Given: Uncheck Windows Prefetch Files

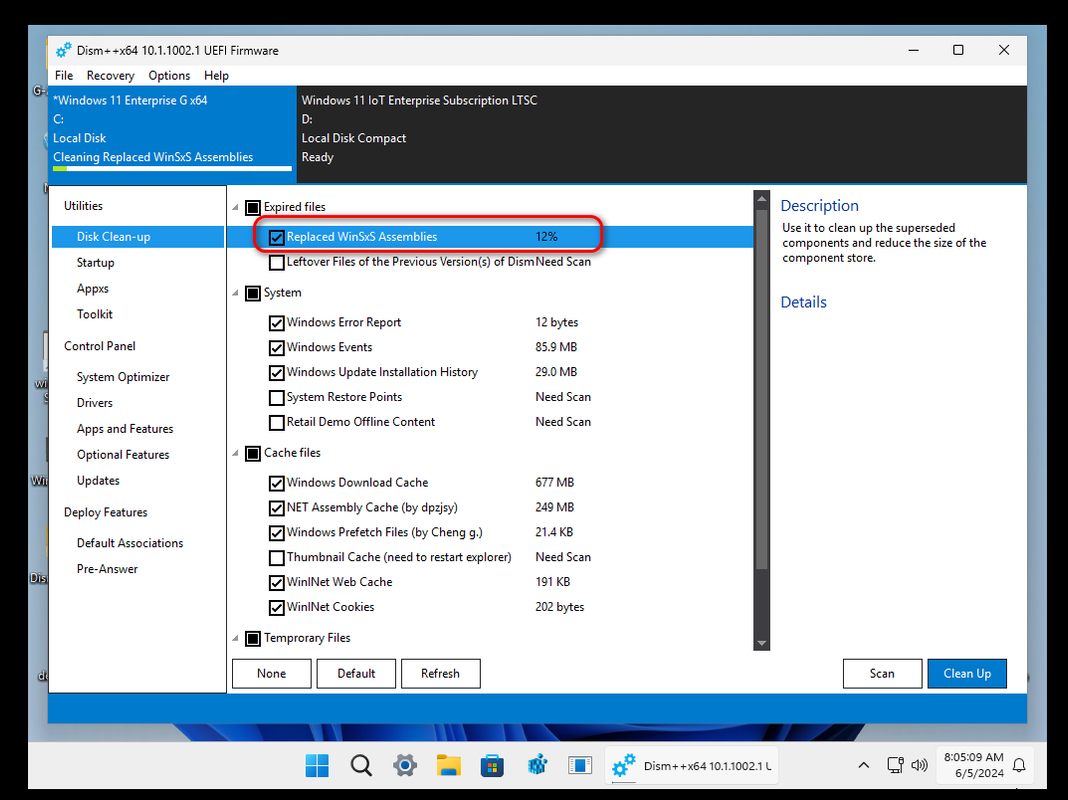Looking at the screenshot, I should 277,533.
